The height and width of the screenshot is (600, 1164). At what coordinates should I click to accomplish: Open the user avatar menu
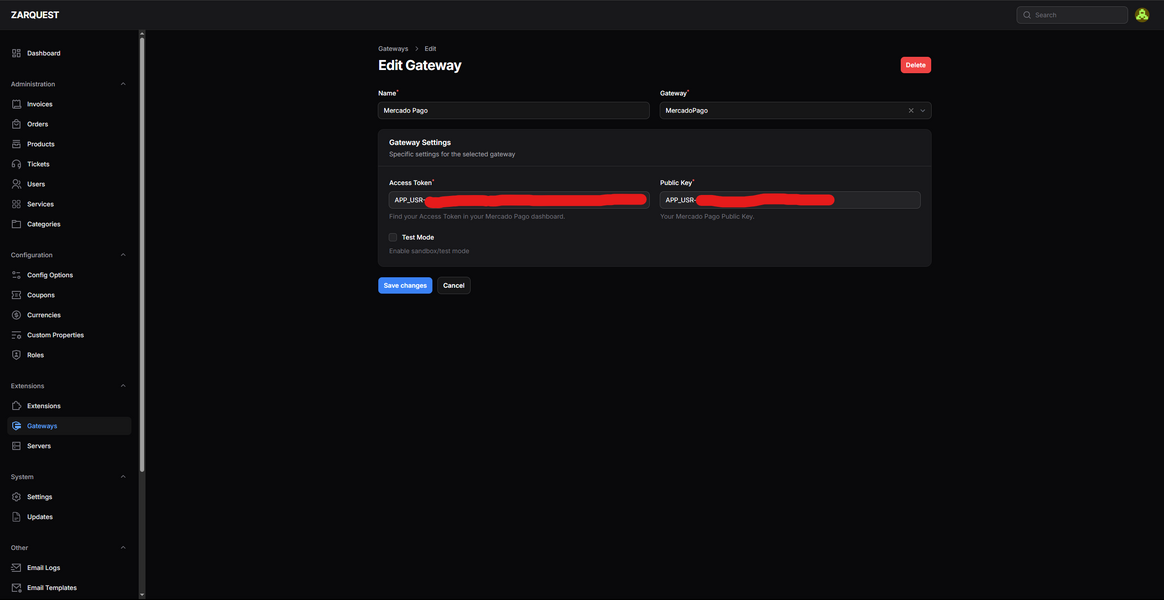(1142, 15)
